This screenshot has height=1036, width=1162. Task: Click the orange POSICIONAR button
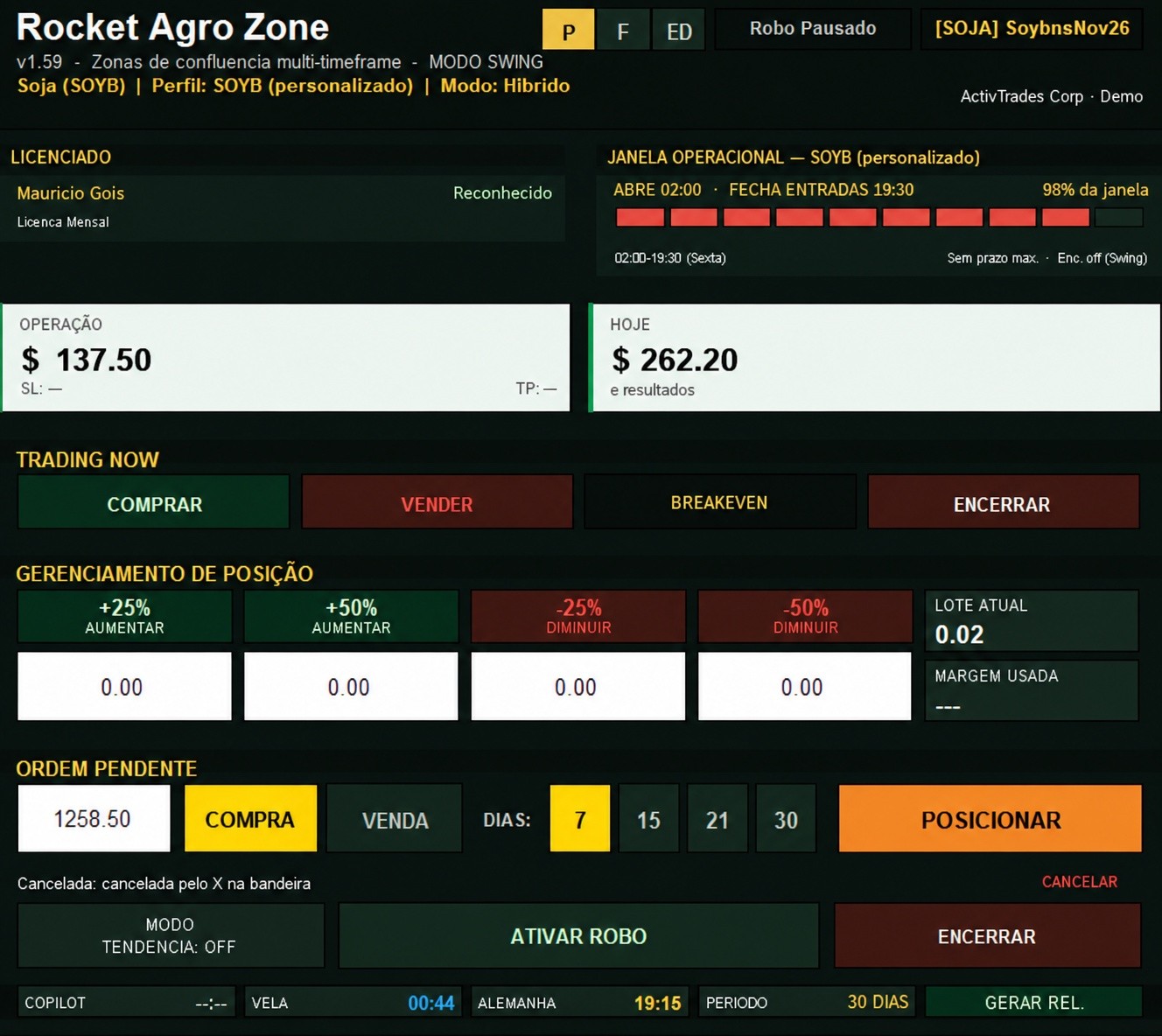(x=990, y=818)
